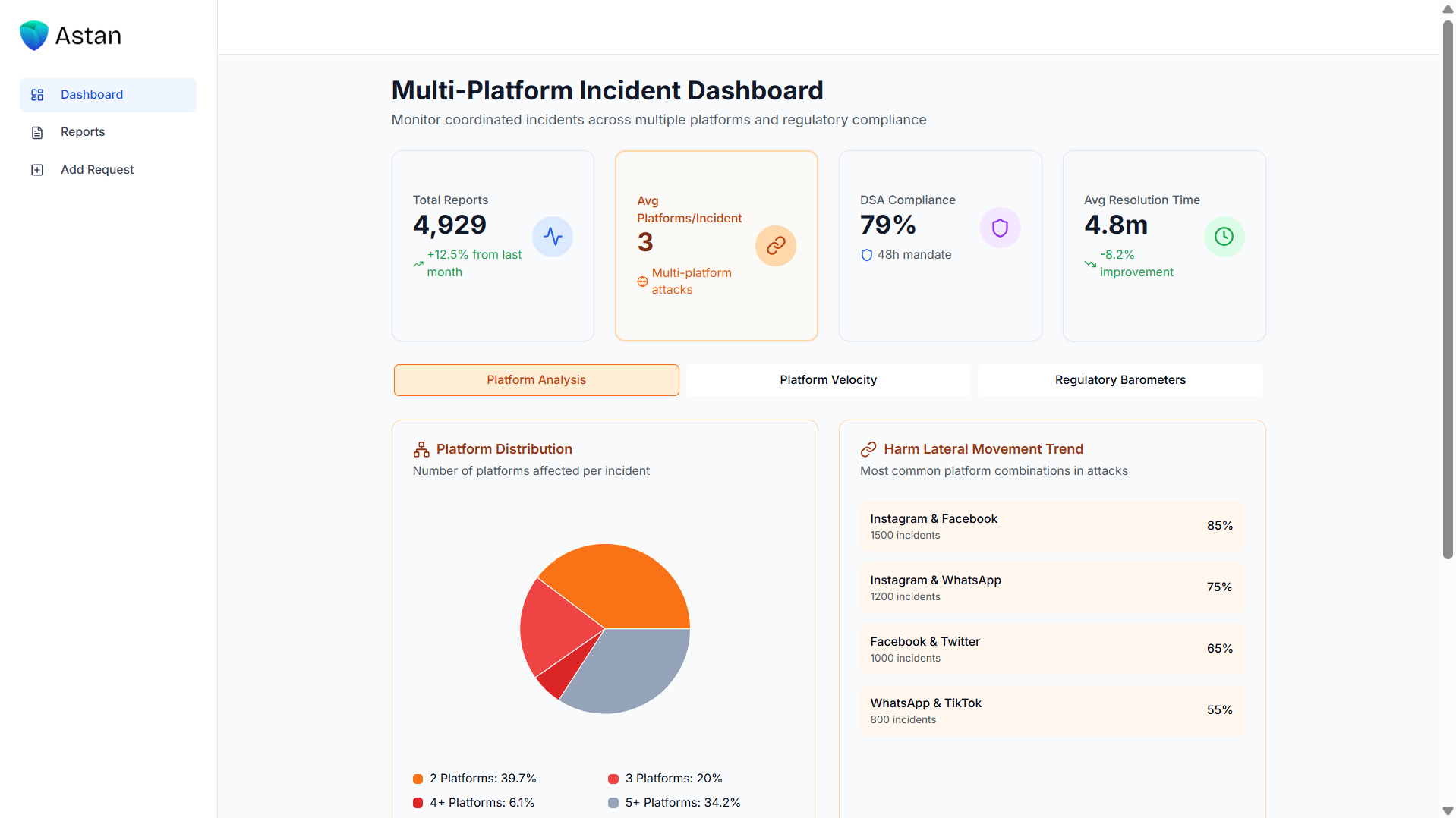The height and width of the screenshot is (818, 1456).
Task: Click Add Request in the sidebar
Action: coord(97,169)
